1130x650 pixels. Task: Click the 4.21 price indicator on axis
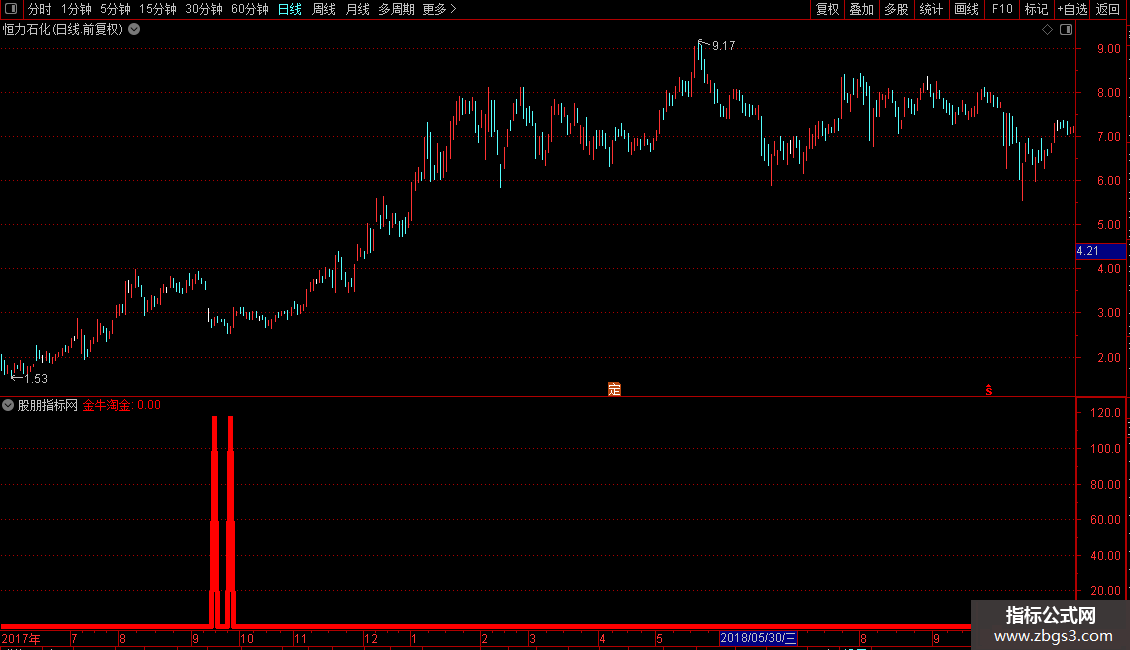(1100, 251)
